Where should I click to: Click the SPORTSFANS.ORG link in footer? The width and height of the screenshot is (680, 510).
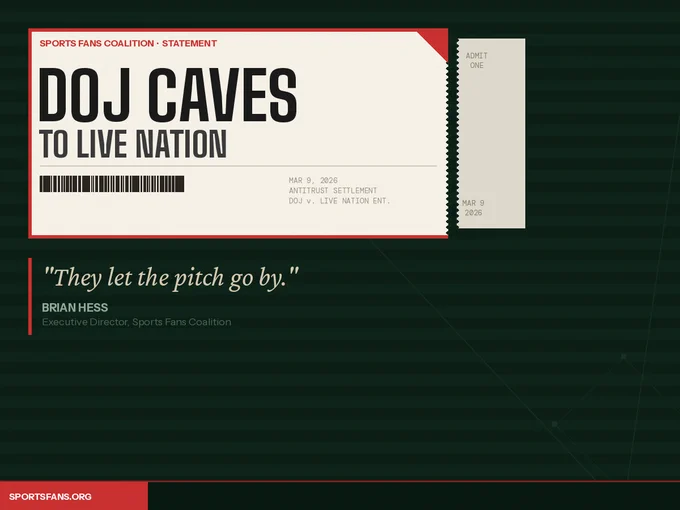tap(50, 497)
